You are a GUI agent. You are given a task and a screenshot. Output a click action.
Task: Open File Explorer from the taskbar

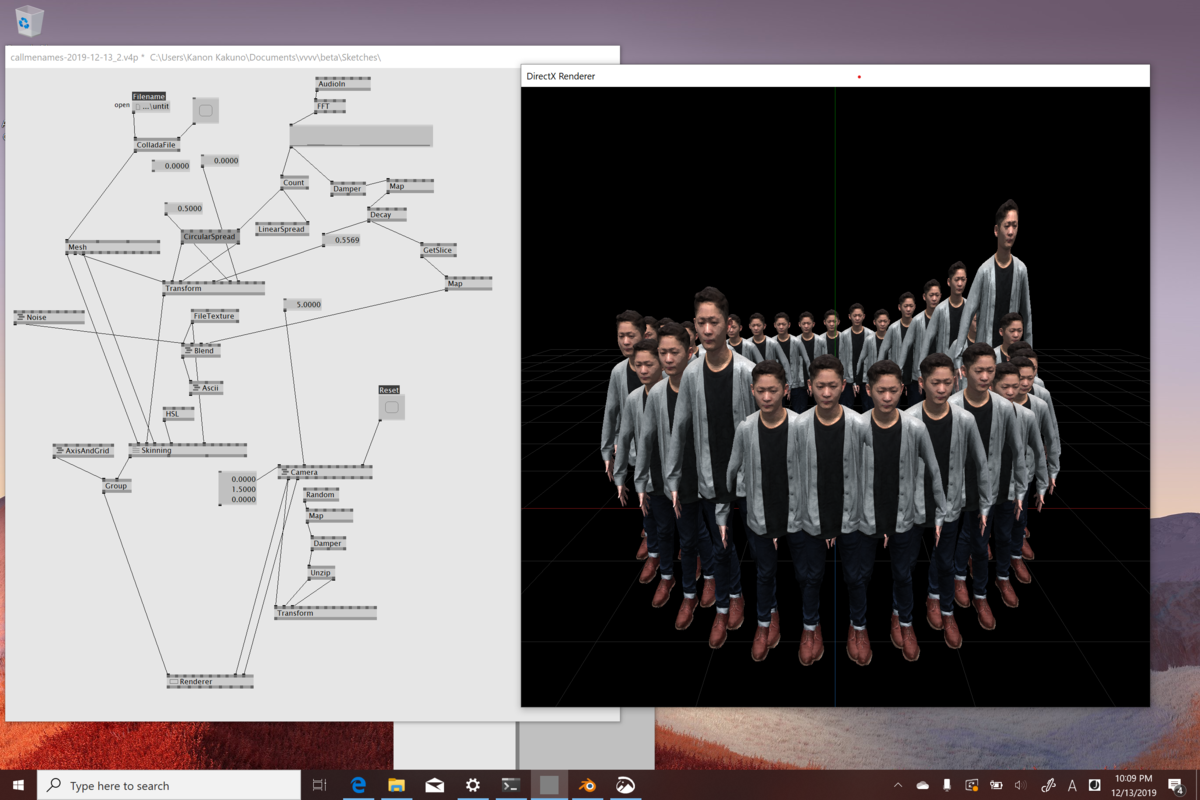point(396,785)
